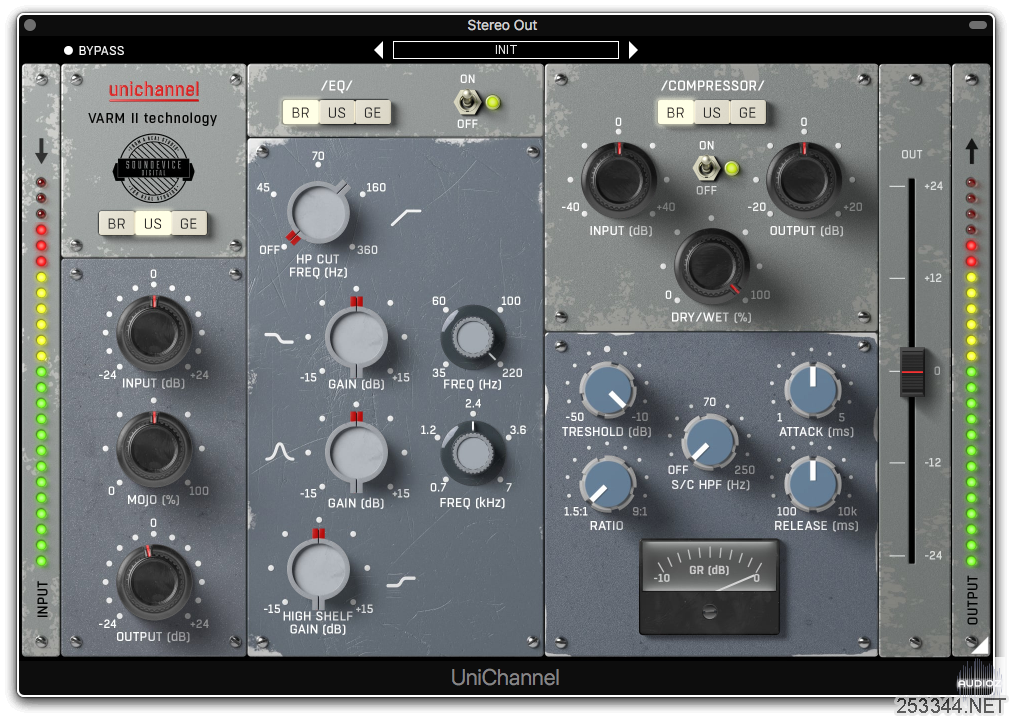Click the window close dot in title bar
1012x718 pixels.
[x=30, y=25]
